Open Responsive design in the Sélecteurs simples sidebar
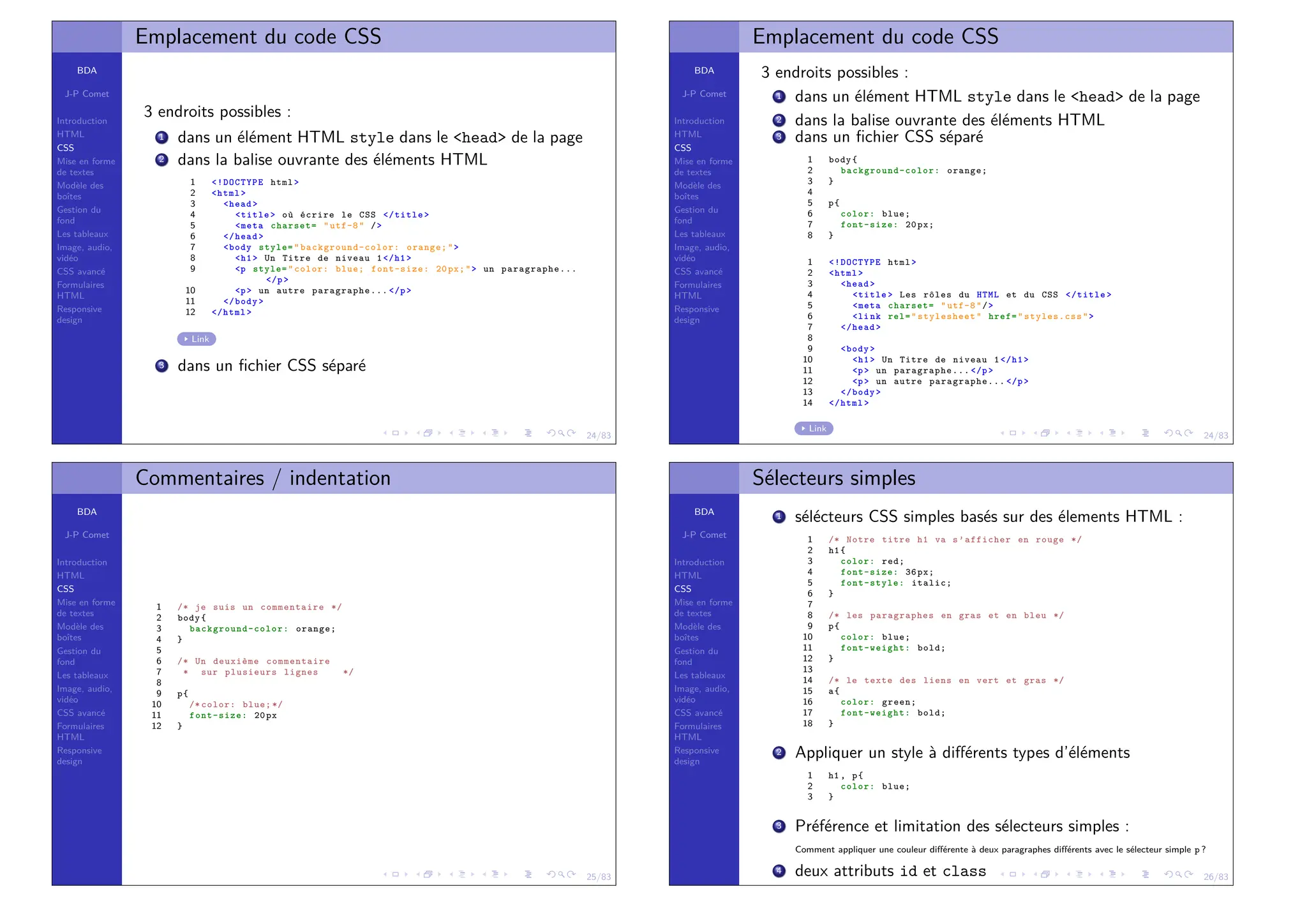1307x924 pixels. pyautogui.click(x=696, y=756)
